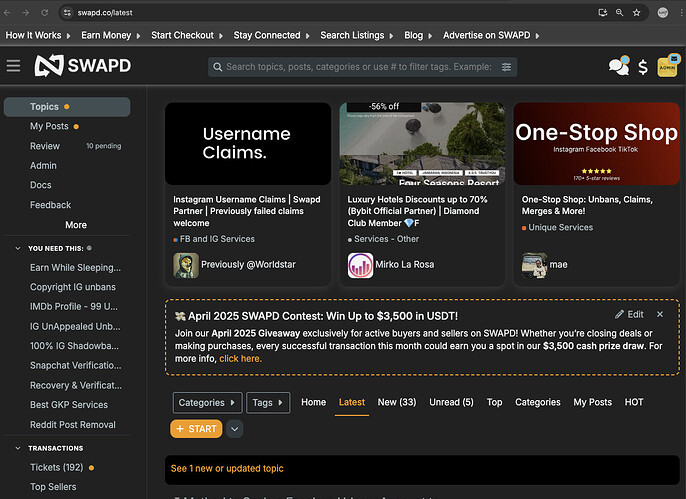Open My Posts in sidebar
This screenshot has width=686, height=499.
(49, 126)
